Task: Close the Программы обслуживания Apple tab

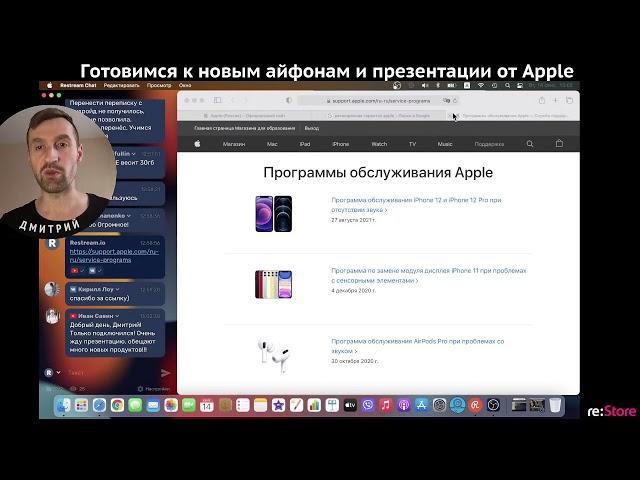Action: 450,116
